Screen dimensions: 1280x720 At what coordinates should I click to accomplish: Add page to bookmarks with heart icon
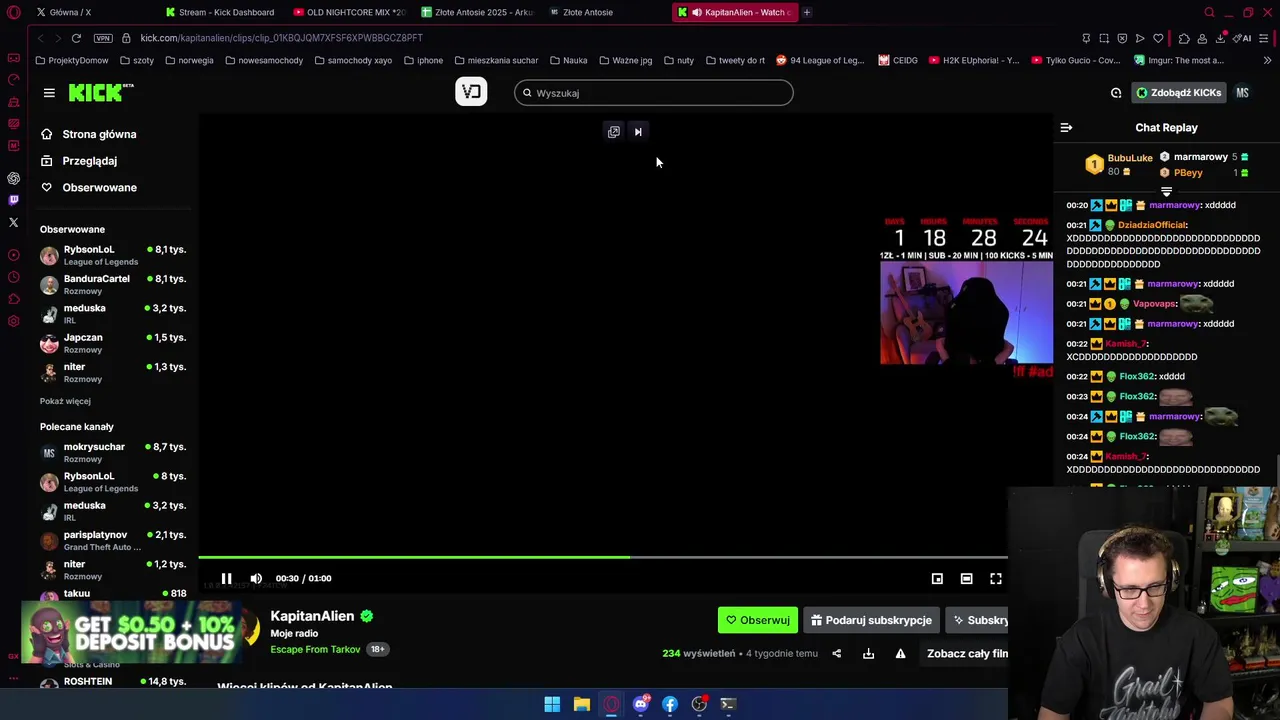pos(1158,38)
